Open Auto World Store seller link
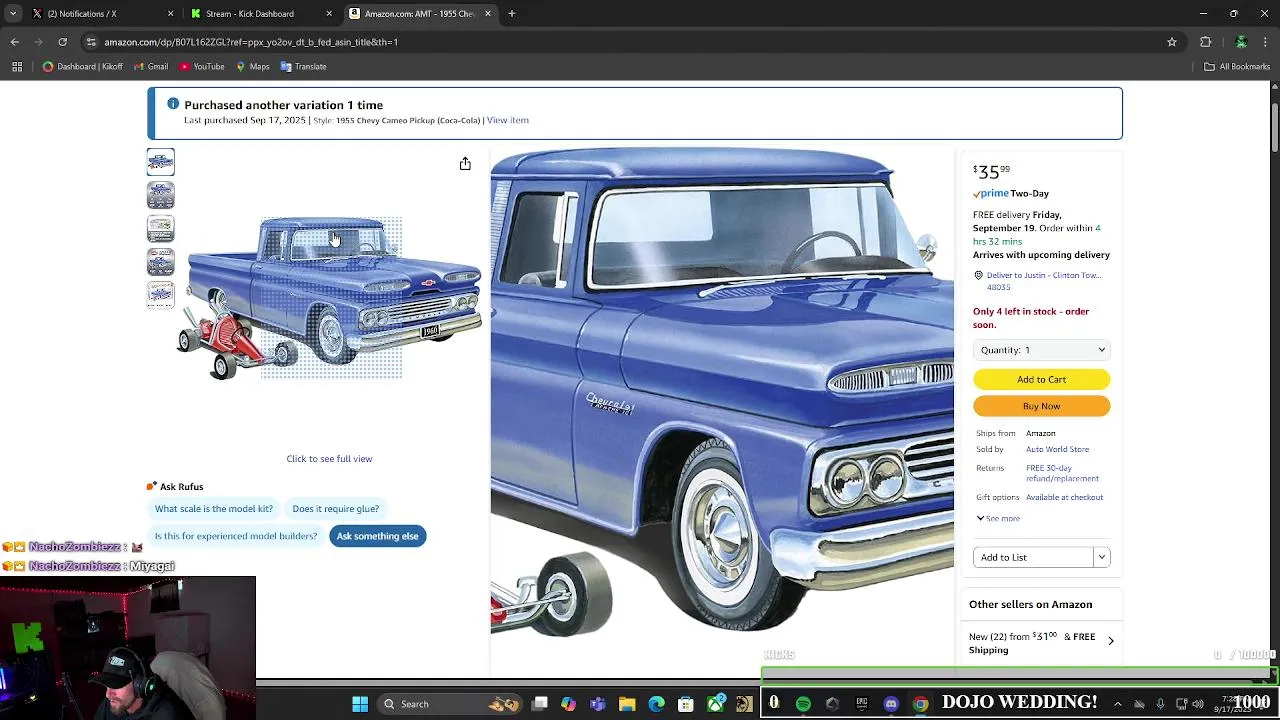Screen dimensions: 1280x720 1057,450
